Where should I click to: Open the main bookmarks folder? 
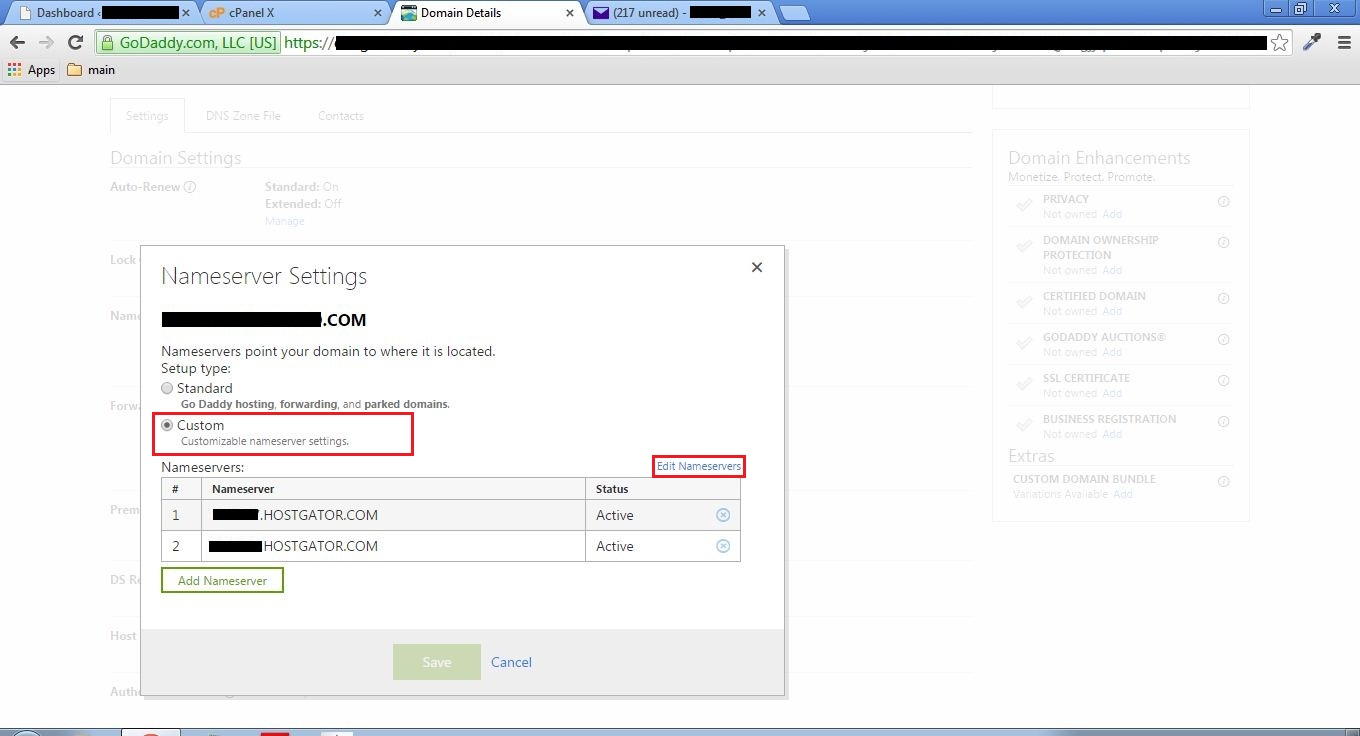(91, 70)
